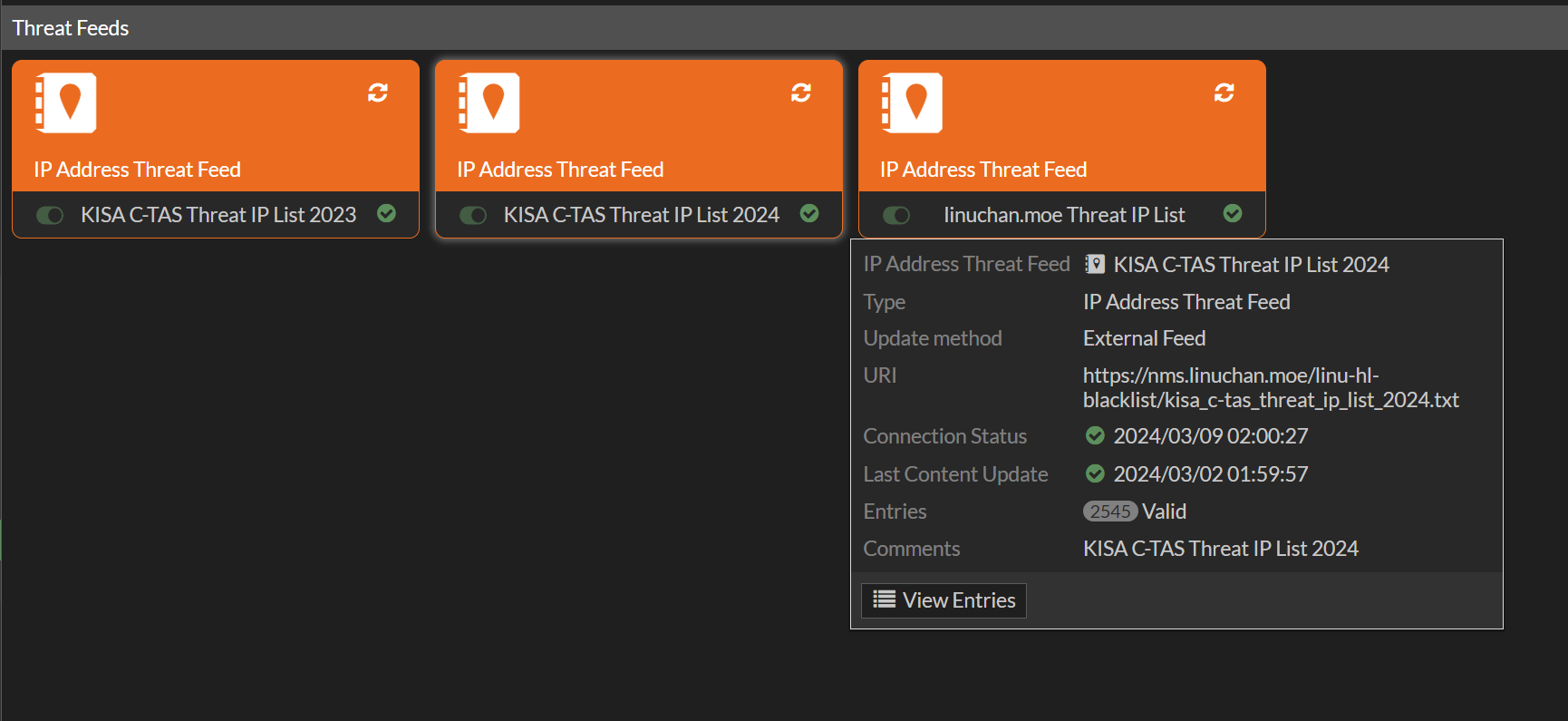This screenshot has height=721, width=1568.
Task: Refresh the KISA C-TAS Threat IP List 2024 feed
Action: pyautogui.click(x=801, y=93)
